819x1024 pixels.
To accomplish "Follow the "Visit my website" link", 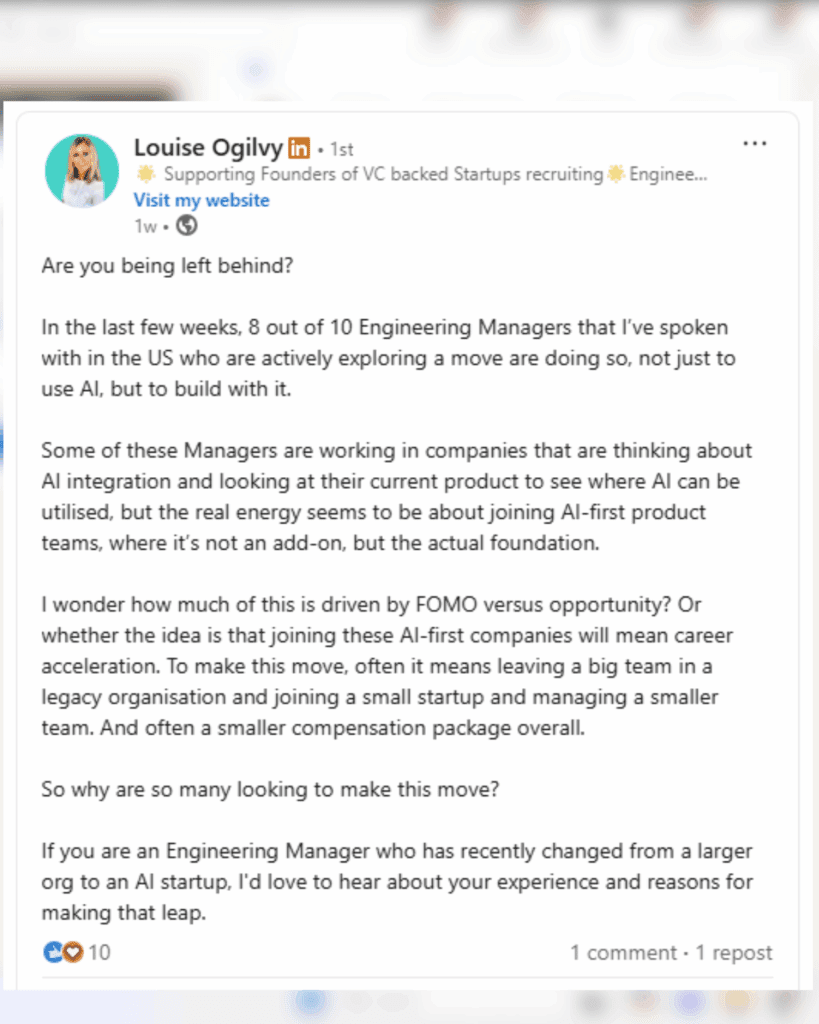I will [x=201, y=200].
